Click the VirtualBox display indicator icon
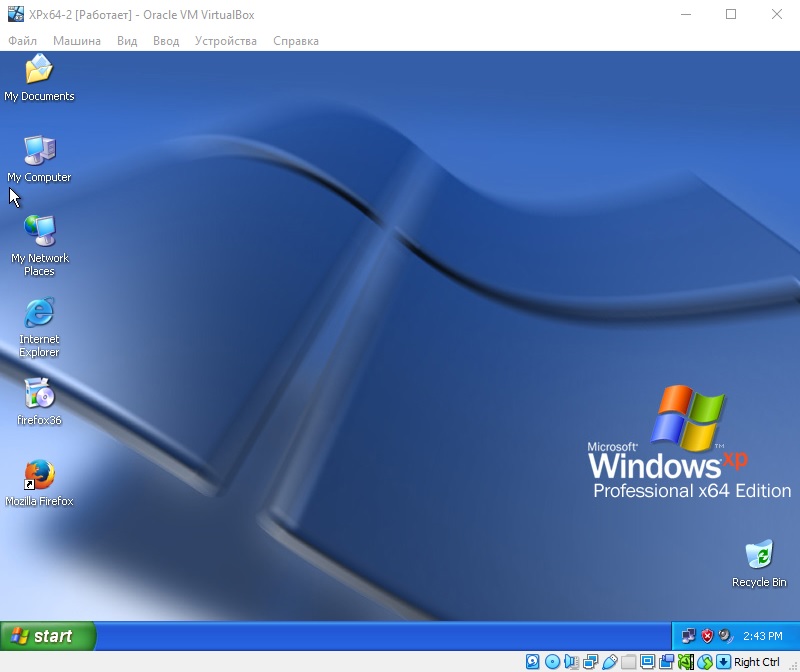 (x=647, y=662)
